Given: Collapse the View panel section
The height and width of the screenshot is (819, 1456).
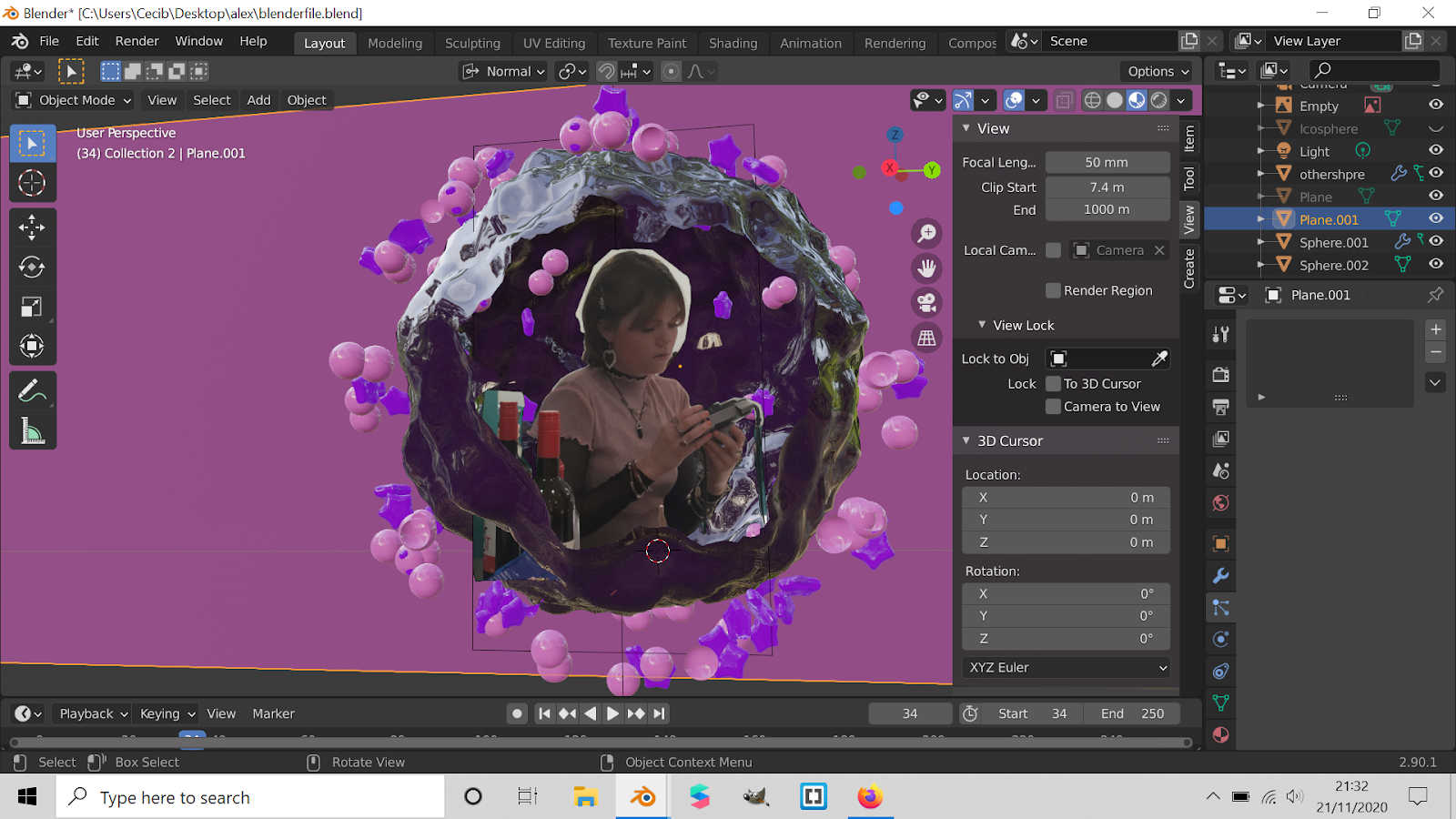Looking at the screenshot, I should [966, 128].
